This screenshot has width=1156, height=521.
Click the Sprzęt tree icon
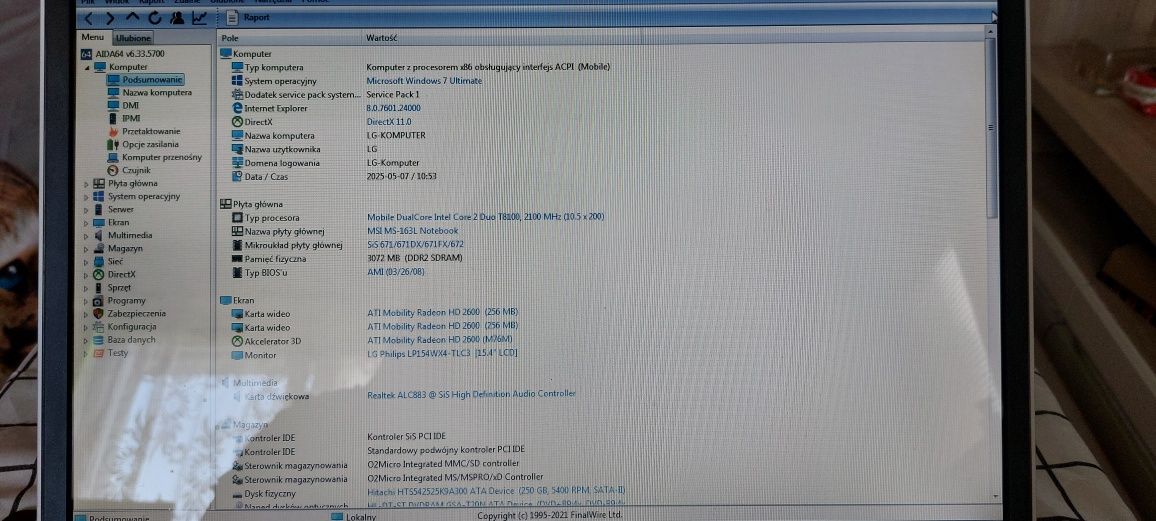click(x=98, y=288)
